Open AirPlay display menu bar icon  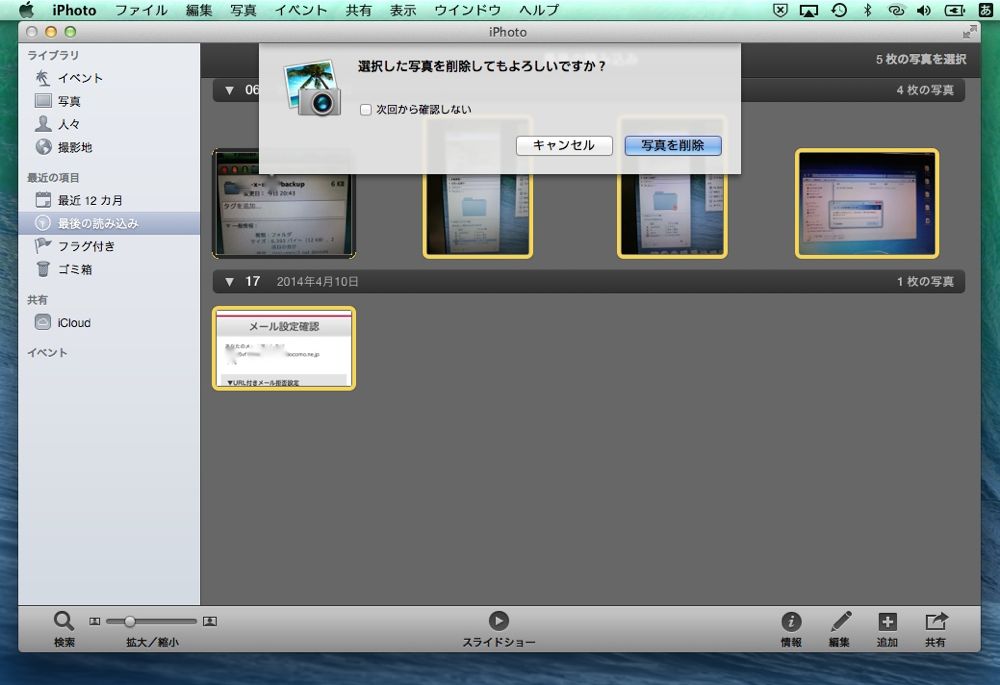[809, 10]
